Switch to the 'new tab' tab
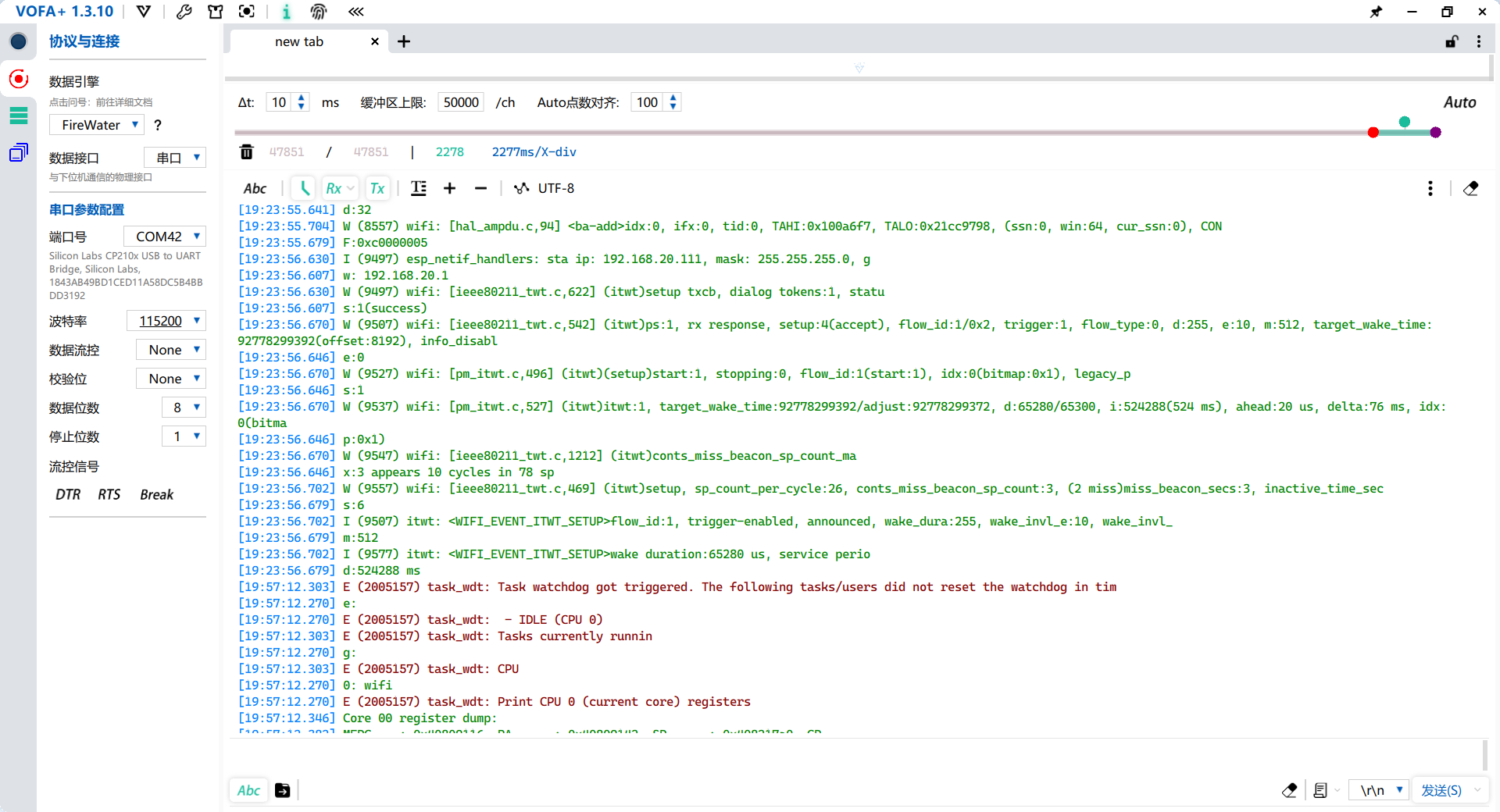The image size is (1500, 812). pyautogui.click(x=300, y=41)
